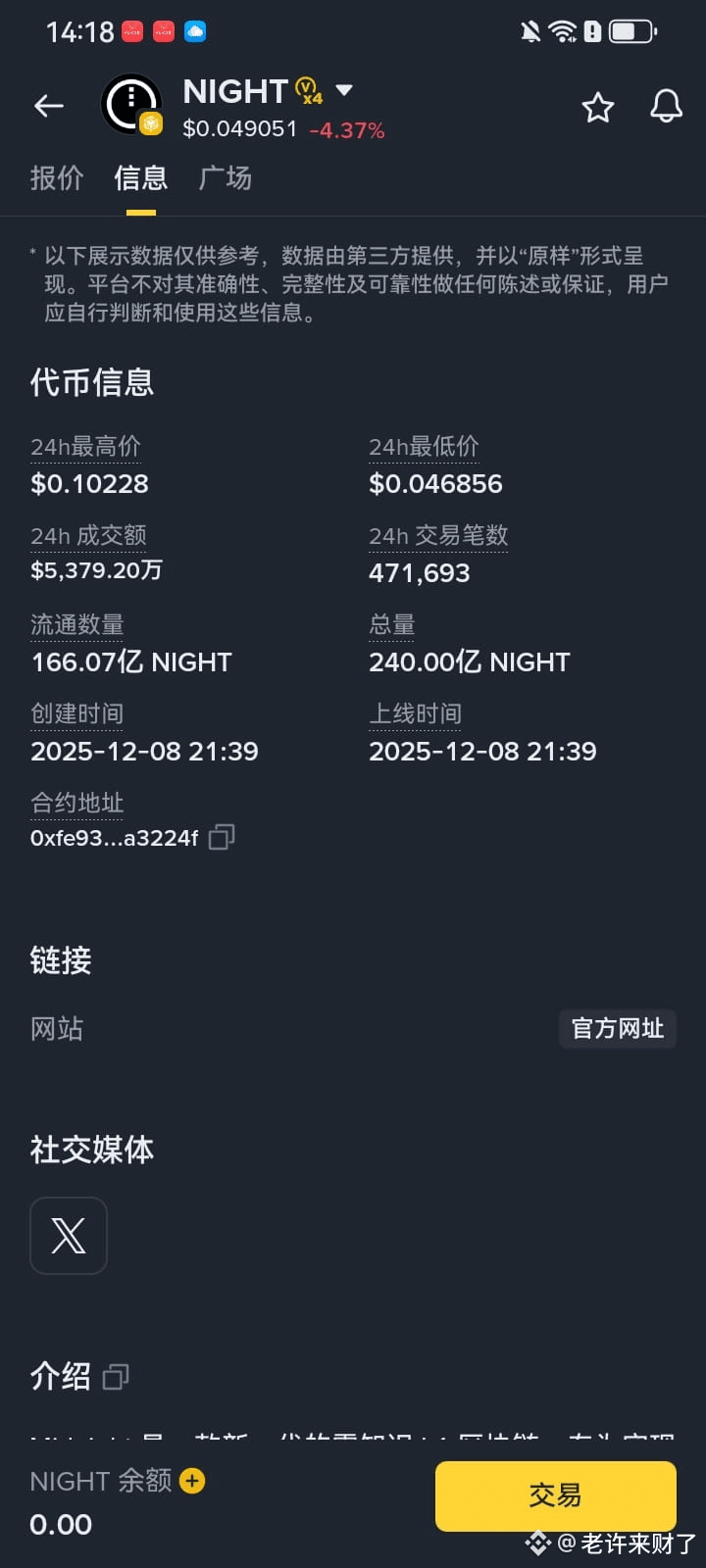706x1568 pixels.
Task: Open the X social media icon
Action: click(69, 1236)
